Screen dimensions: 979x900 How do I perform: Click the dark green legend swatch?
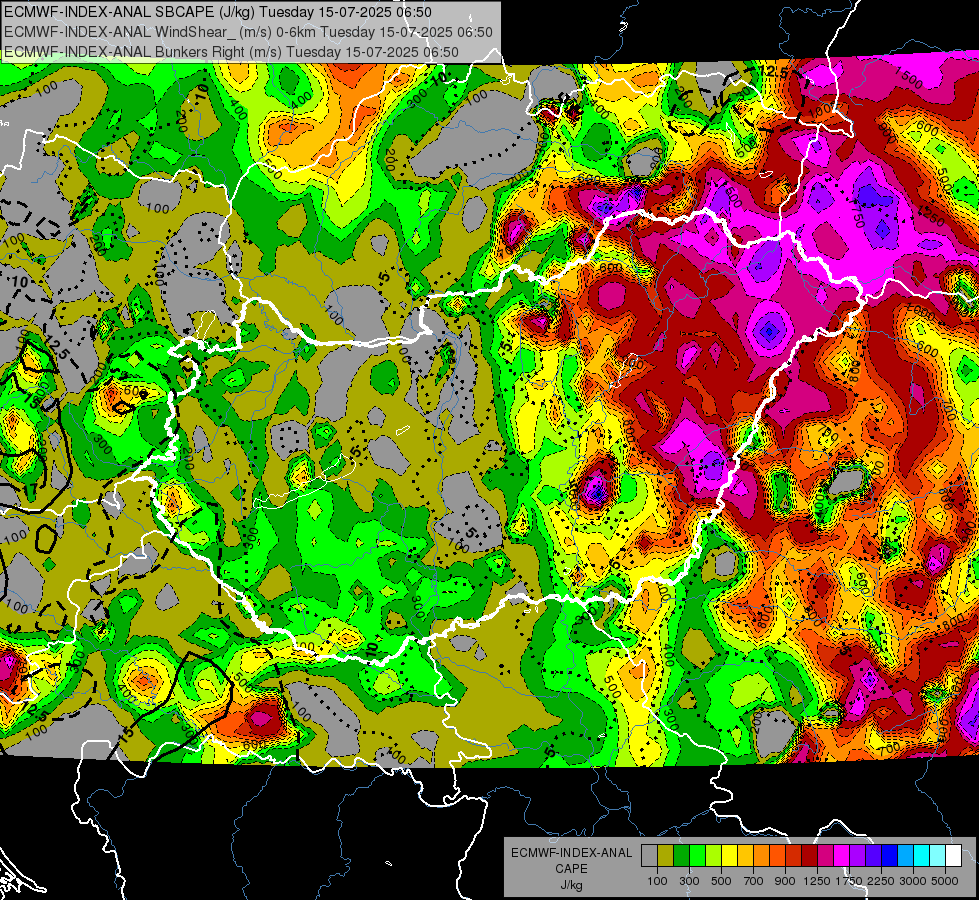coord(682,855)
